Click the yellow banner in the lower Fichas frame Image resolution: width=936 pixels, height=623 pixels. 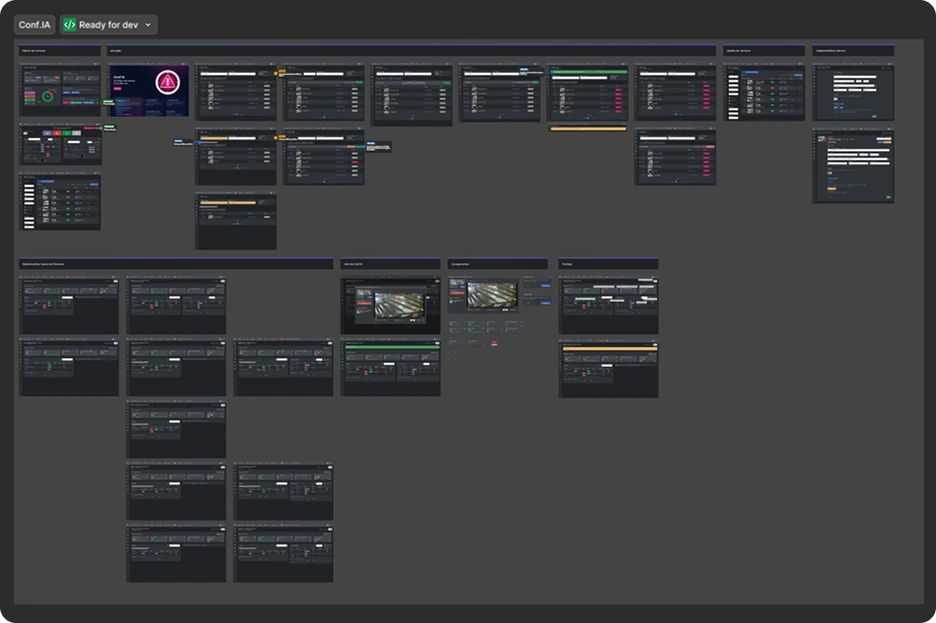point(608,349)
